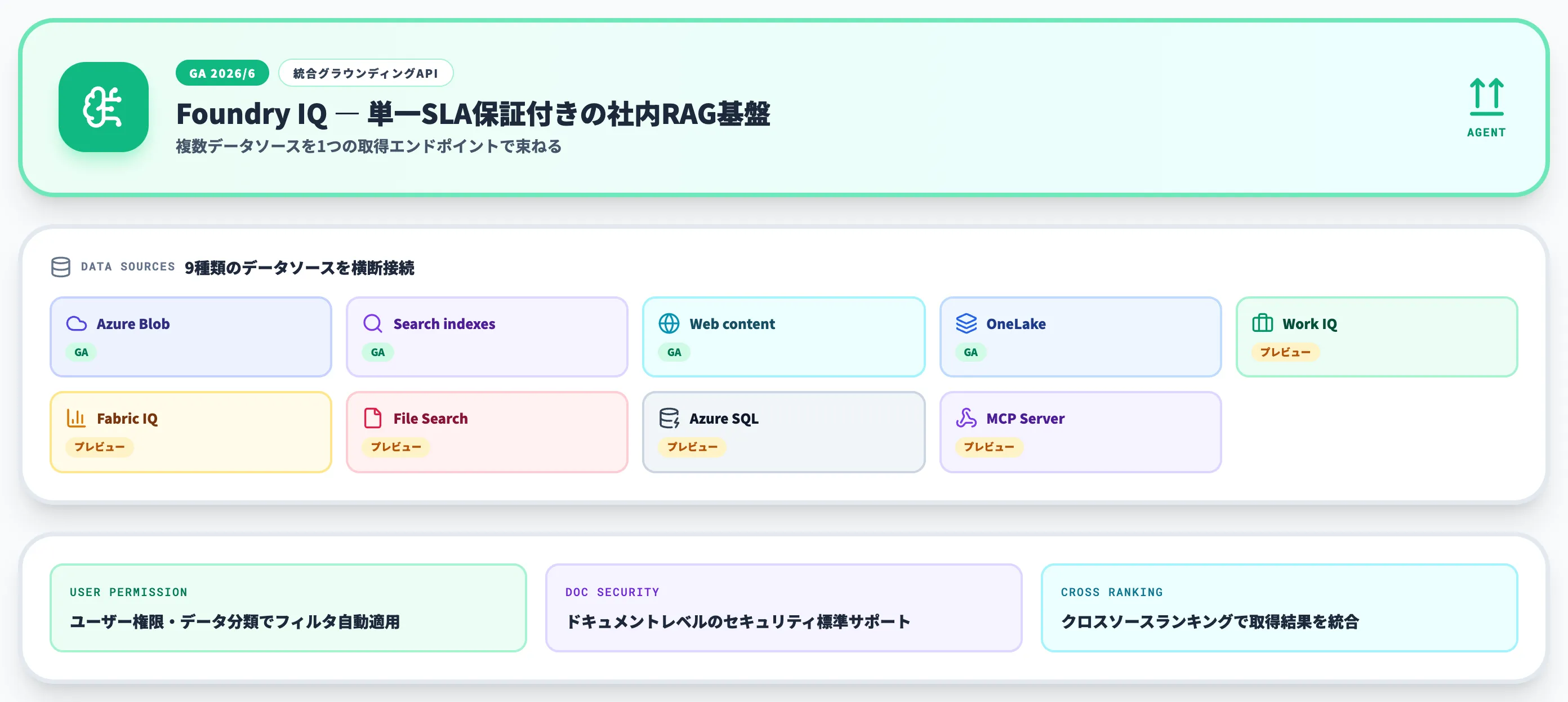Click the プレビュー badge under Azure SQL

[x=692, y=447]
